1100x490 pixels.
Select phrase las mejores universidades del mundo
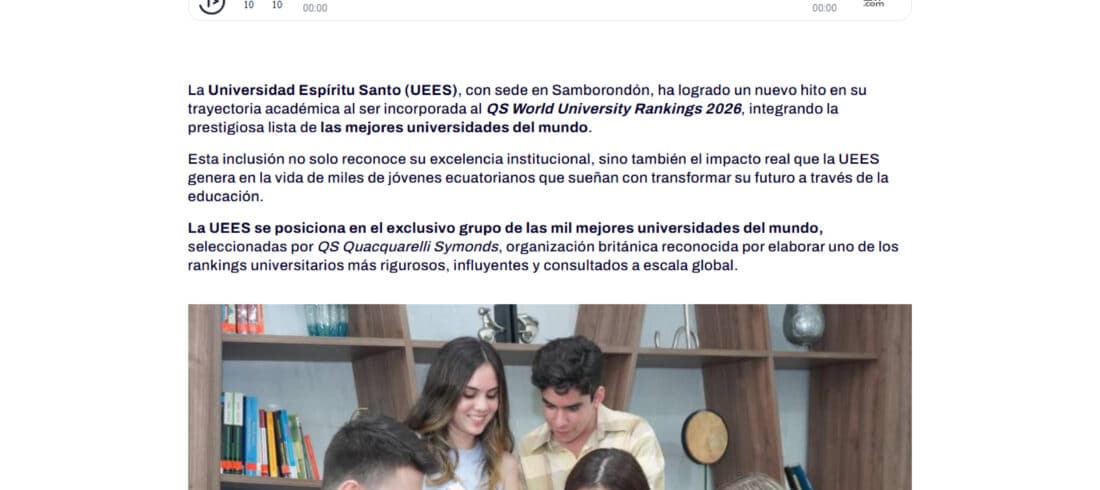[455, 128]
